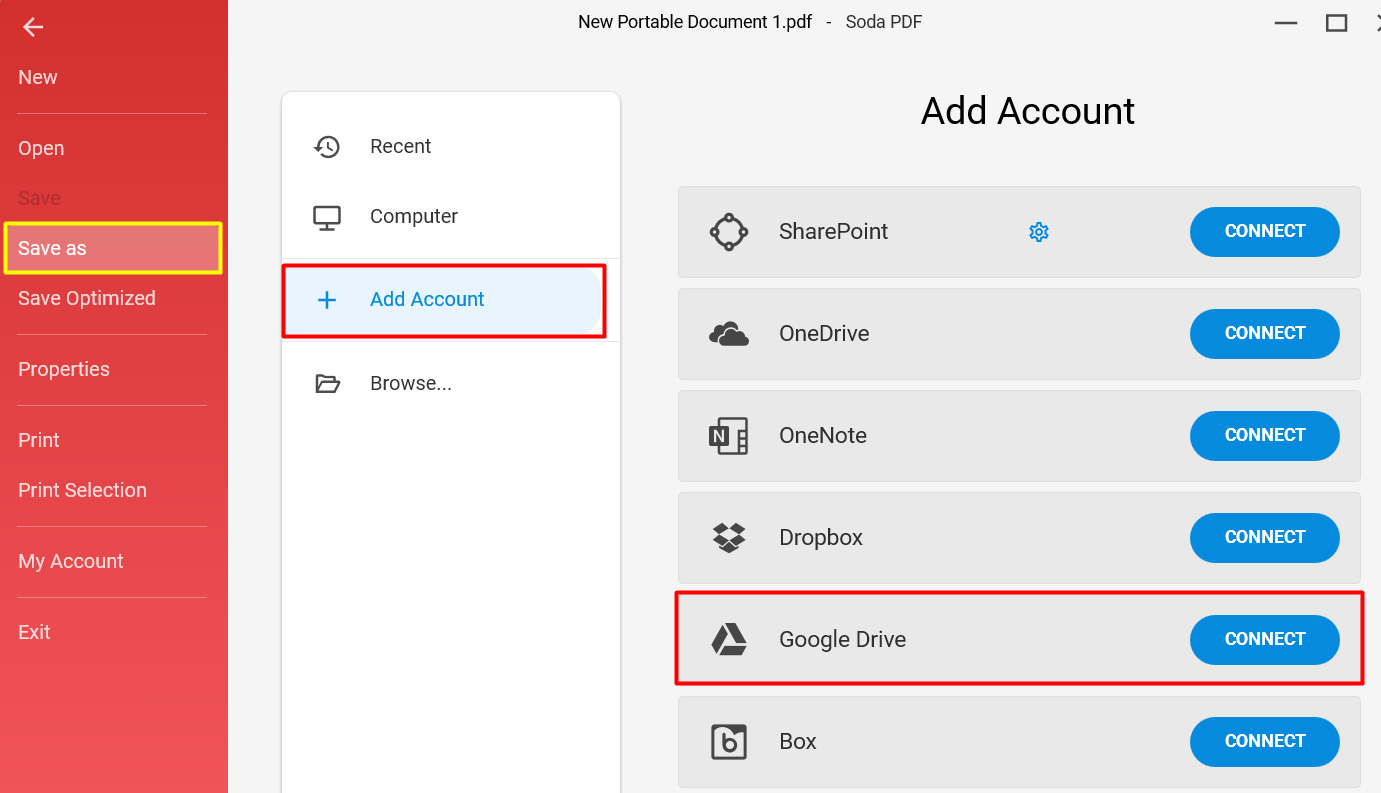Select Open in the file menu
The height and width of the screenshot is (793, 1381).
(x=41, y=148)
